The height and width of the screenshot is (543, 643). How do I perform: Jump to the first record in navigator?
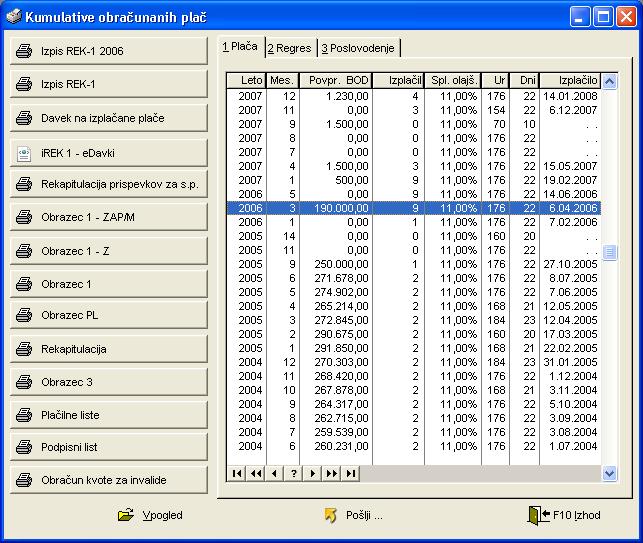237,473
